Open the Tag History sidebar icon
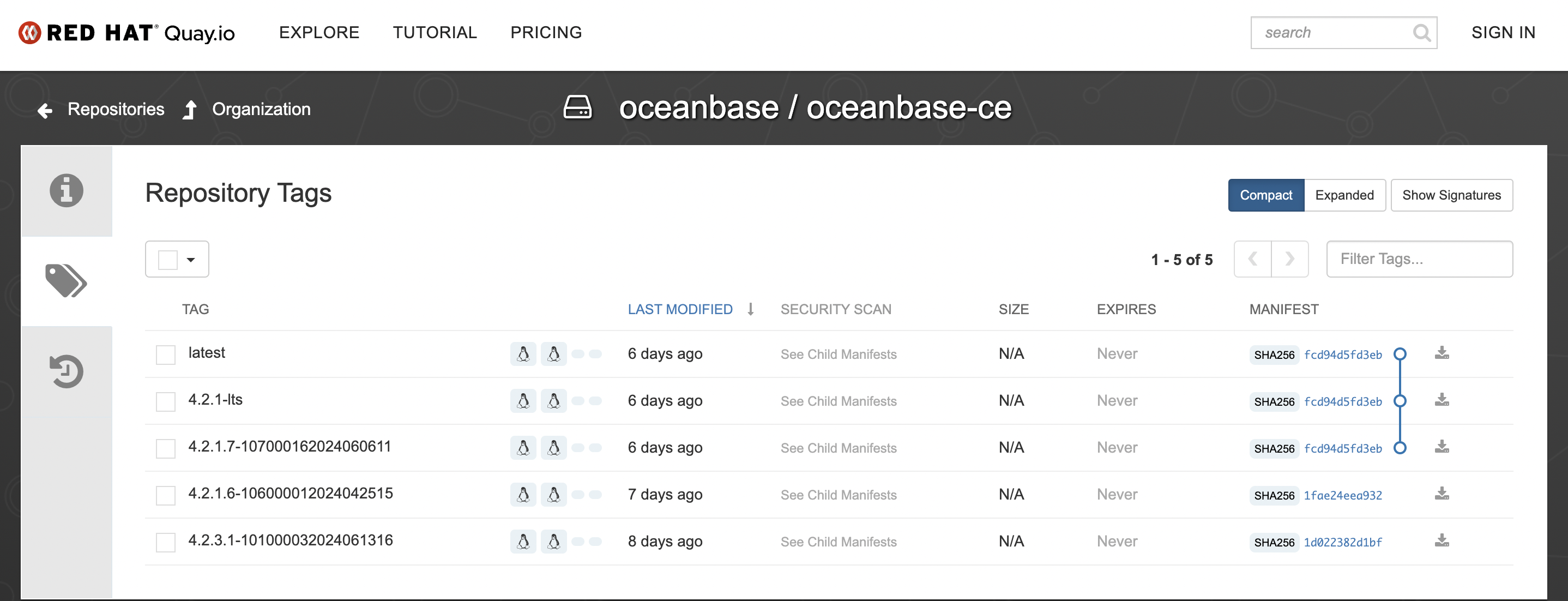 (x=67, y=371)
